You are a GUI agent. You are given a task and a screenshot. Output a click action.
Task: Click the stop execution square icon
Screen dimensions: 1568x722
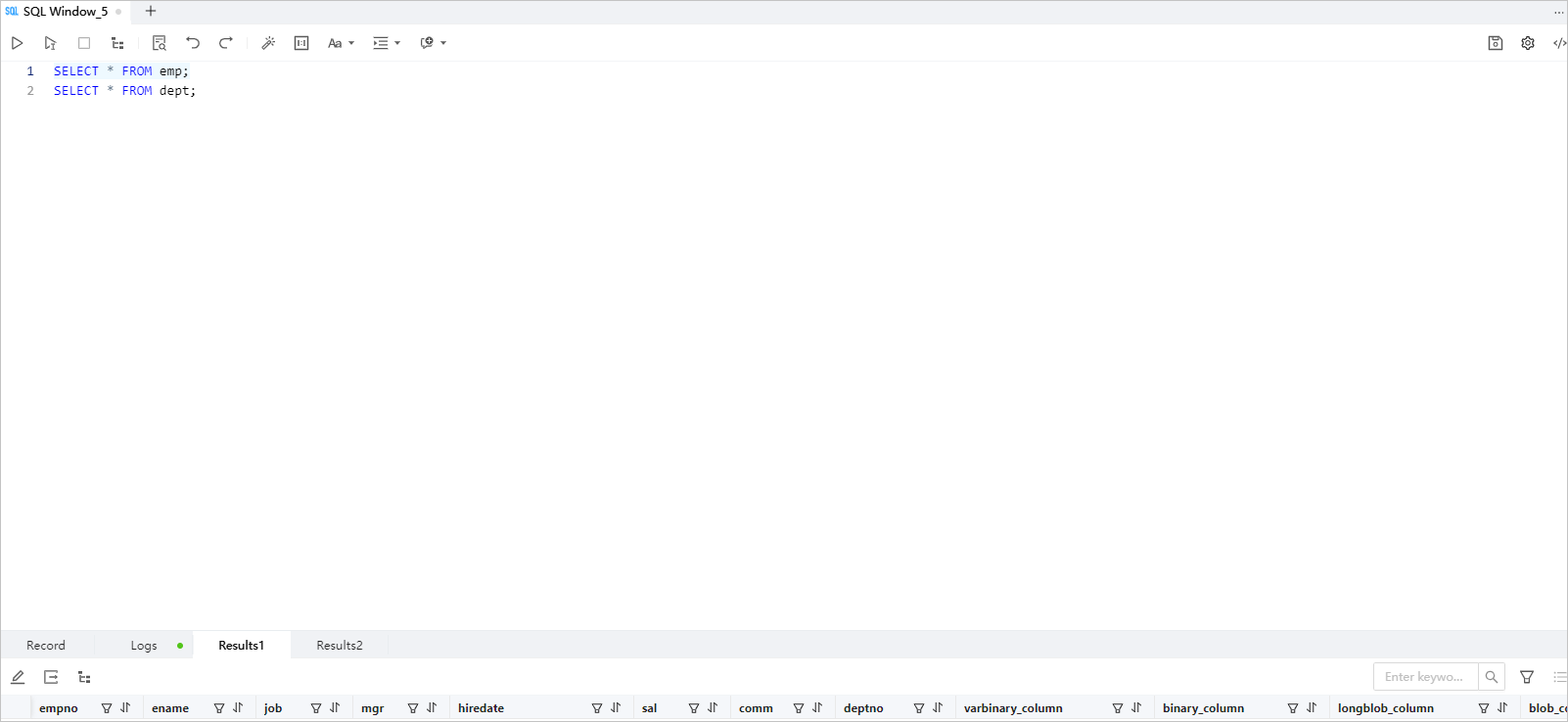click(x=84, y=43)
